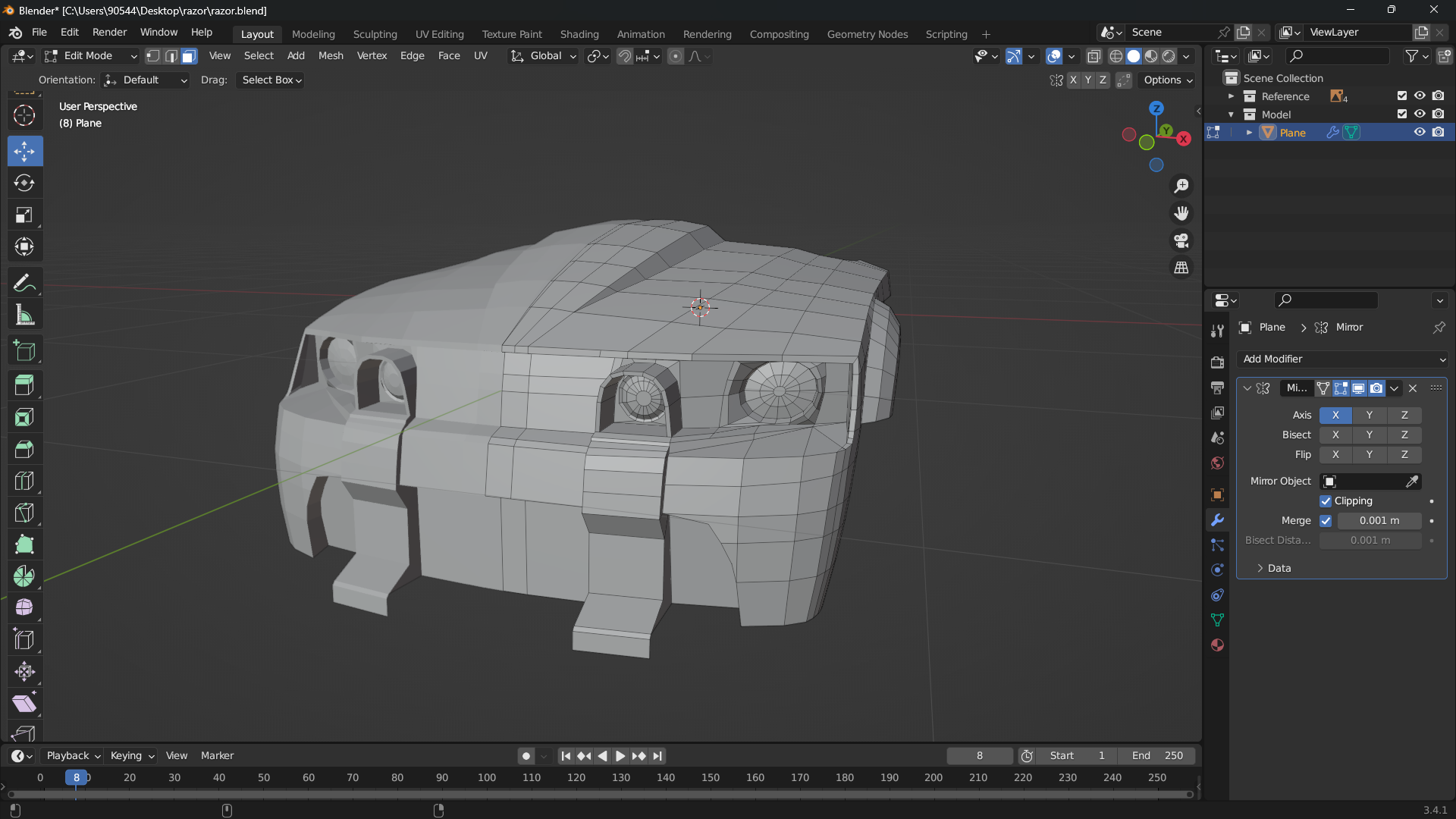Open the Mesh menu
Image resolution: width=1456 pixels, height=819 pixels.
[331, 56]
